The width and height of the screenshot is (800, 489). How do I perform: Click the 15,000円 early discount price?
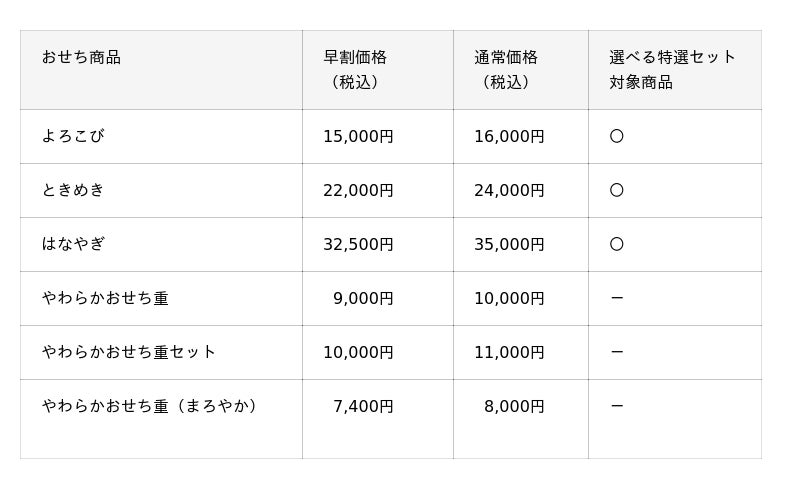click(x=358, y=136)
